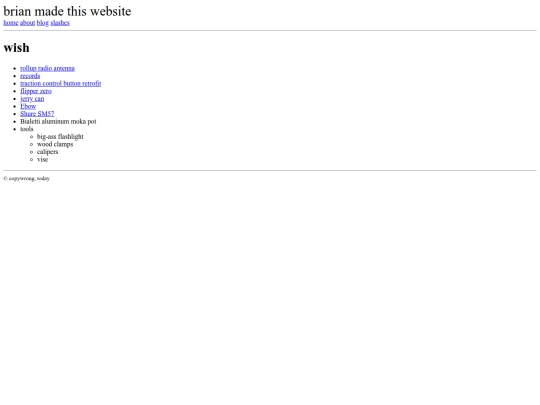
Task: Click the site title 'brian made this website'
Action: [67, 11]
